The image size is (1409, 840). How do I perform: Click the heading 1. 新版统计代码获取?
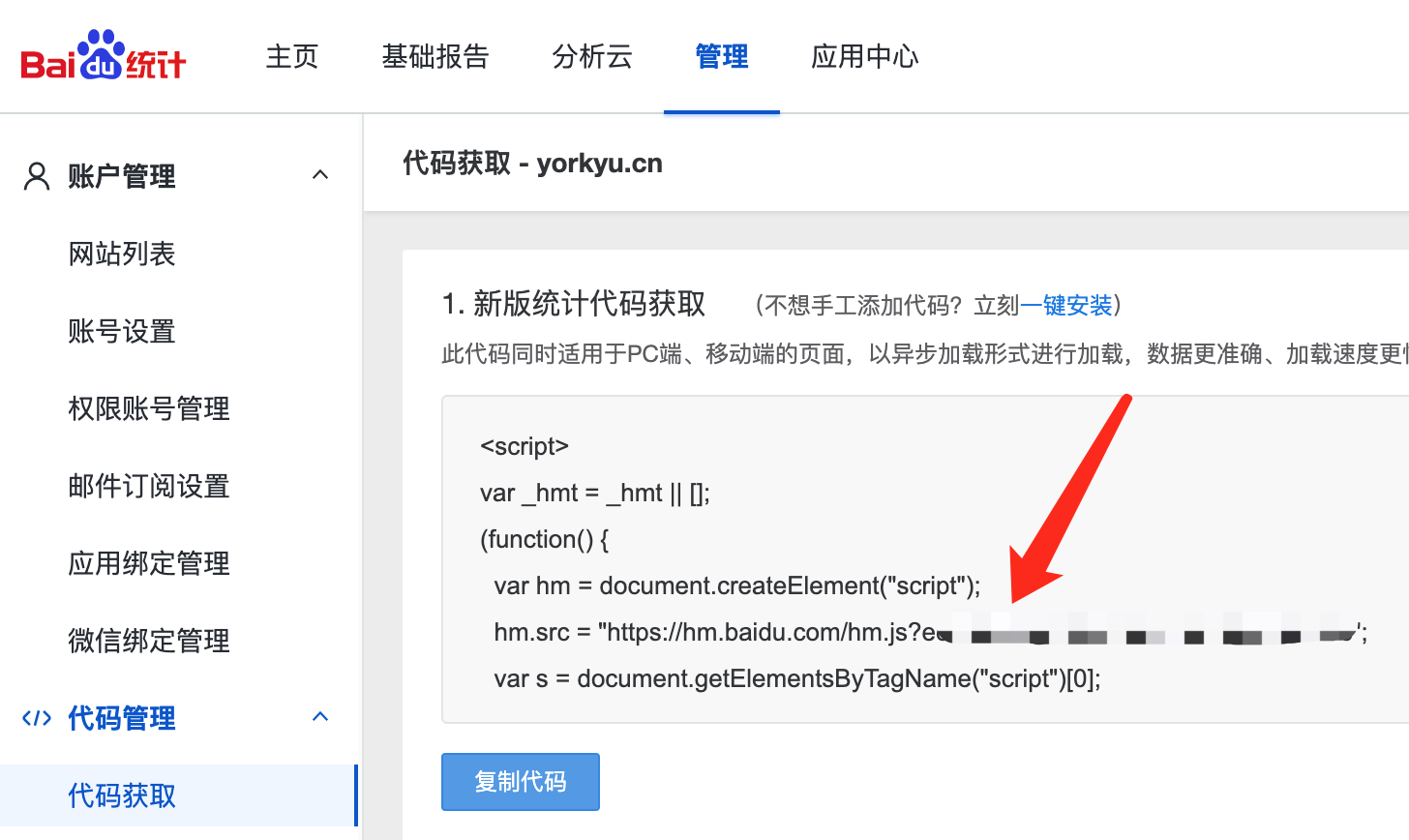coord(574,304)
